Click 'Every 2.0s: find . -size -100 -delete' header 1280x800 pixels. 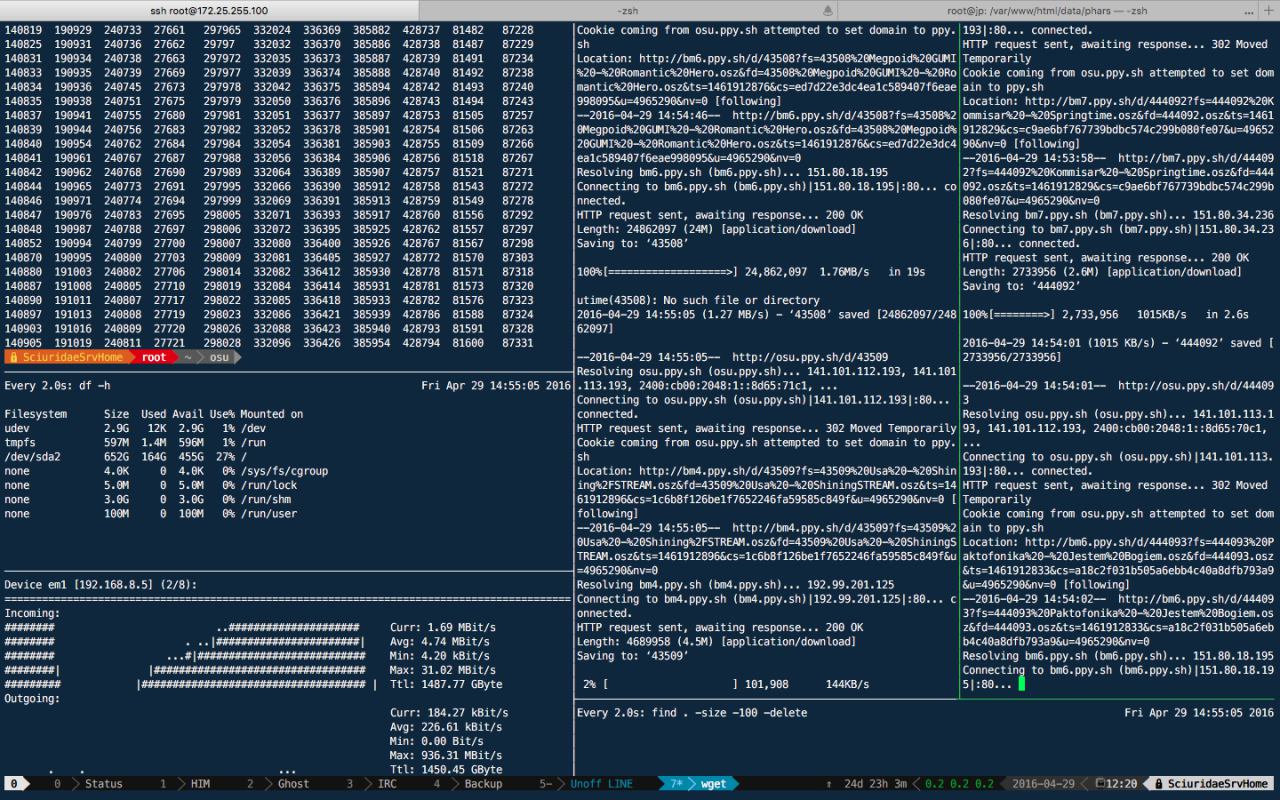point(692,713)
